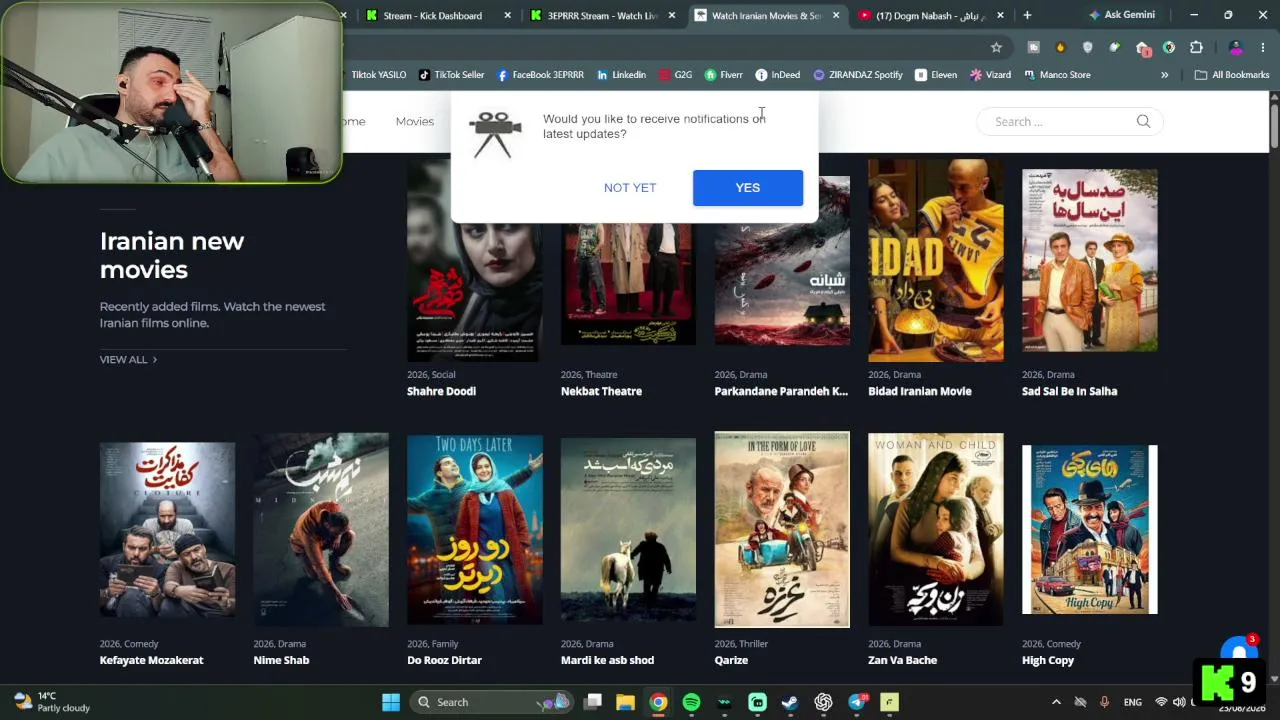Click YES to allow notifications
1280x720 pixels.
click(x=748, y=188)
